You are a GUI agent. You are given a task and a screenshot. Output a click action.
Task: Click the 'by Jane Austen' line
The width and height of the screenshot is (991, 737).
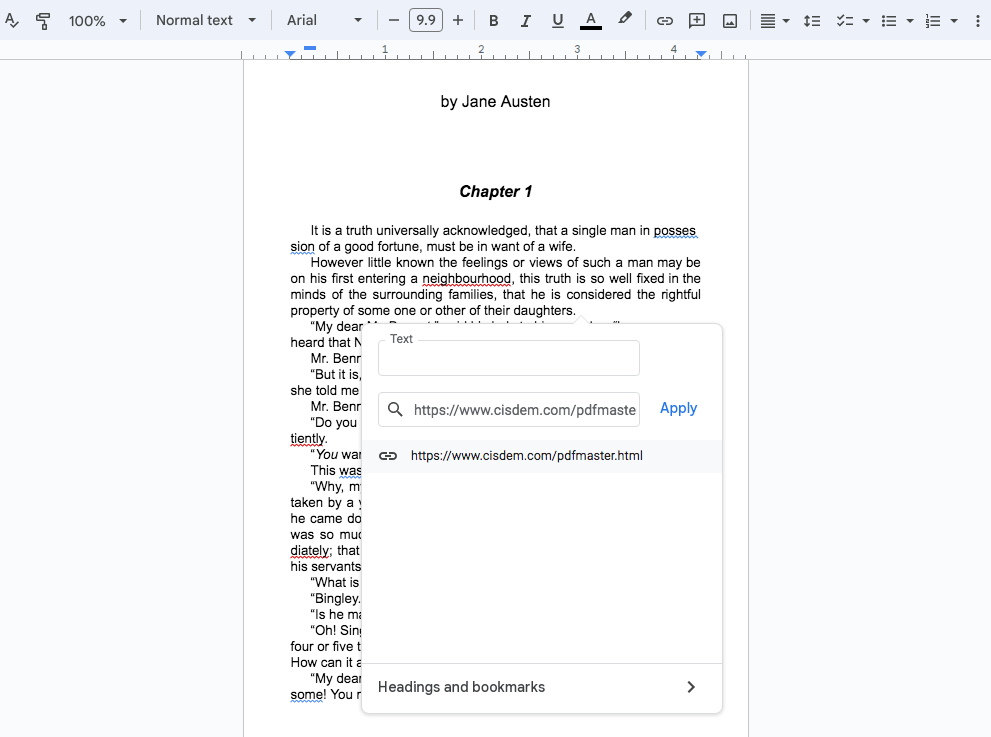[496, 102]
